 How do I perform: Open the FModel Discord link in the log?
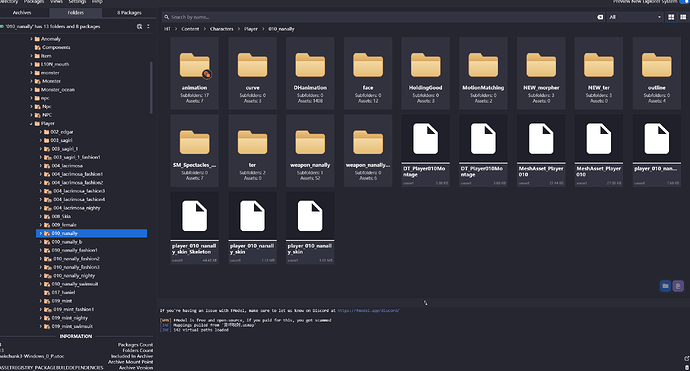tap(368, 310)
